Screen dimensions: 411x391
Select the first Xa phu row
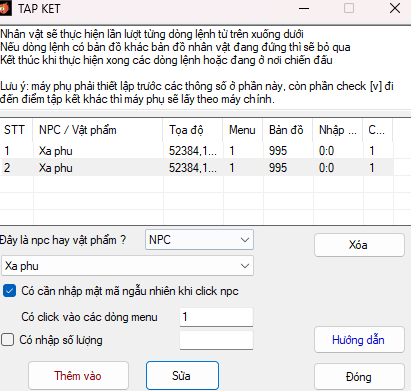point(197,151)
